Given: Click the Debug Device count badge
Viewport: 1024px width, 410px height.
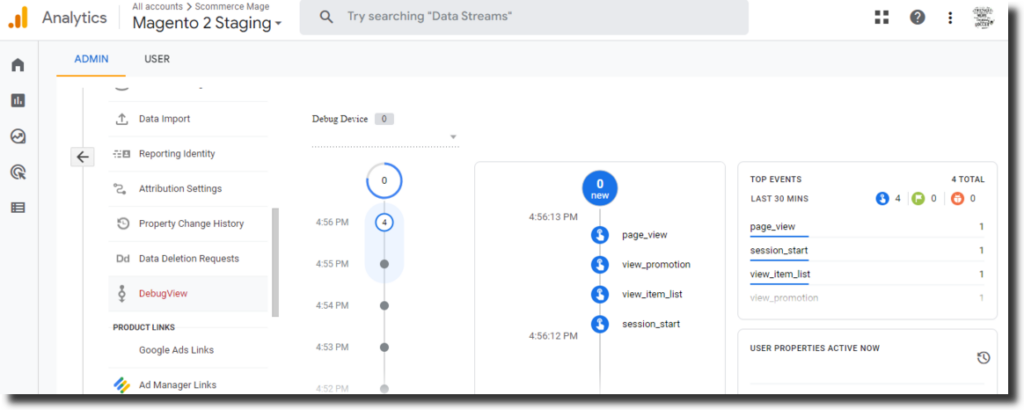Looking at the screenshot, I should 384,119.
